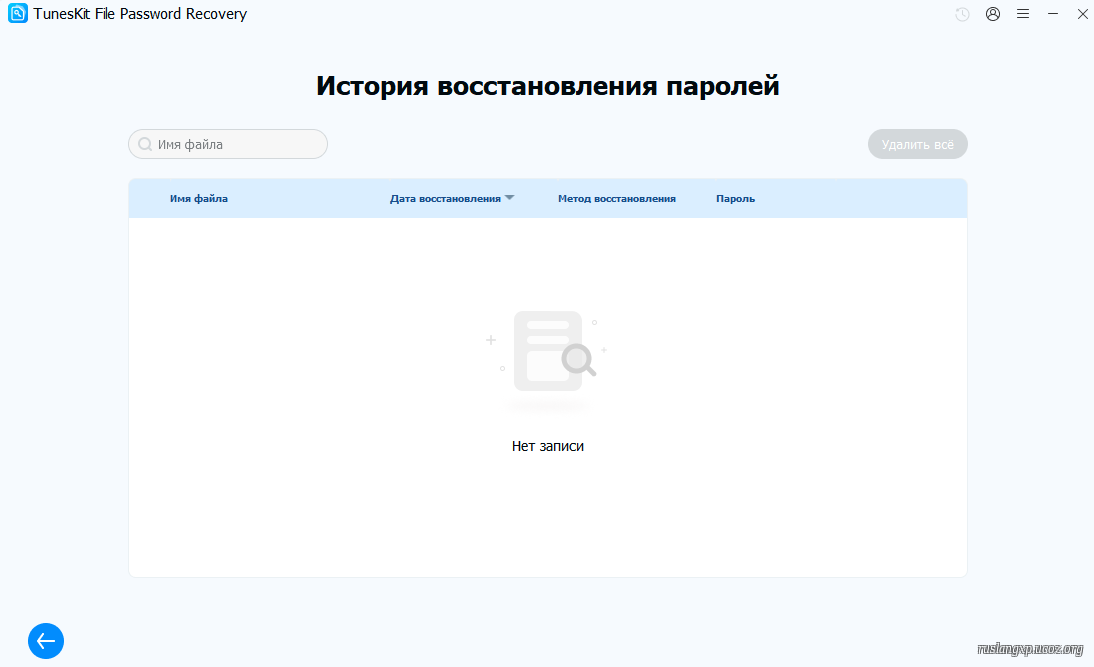
Task: Go back using the blue arrow button
Action: [46, 641]
